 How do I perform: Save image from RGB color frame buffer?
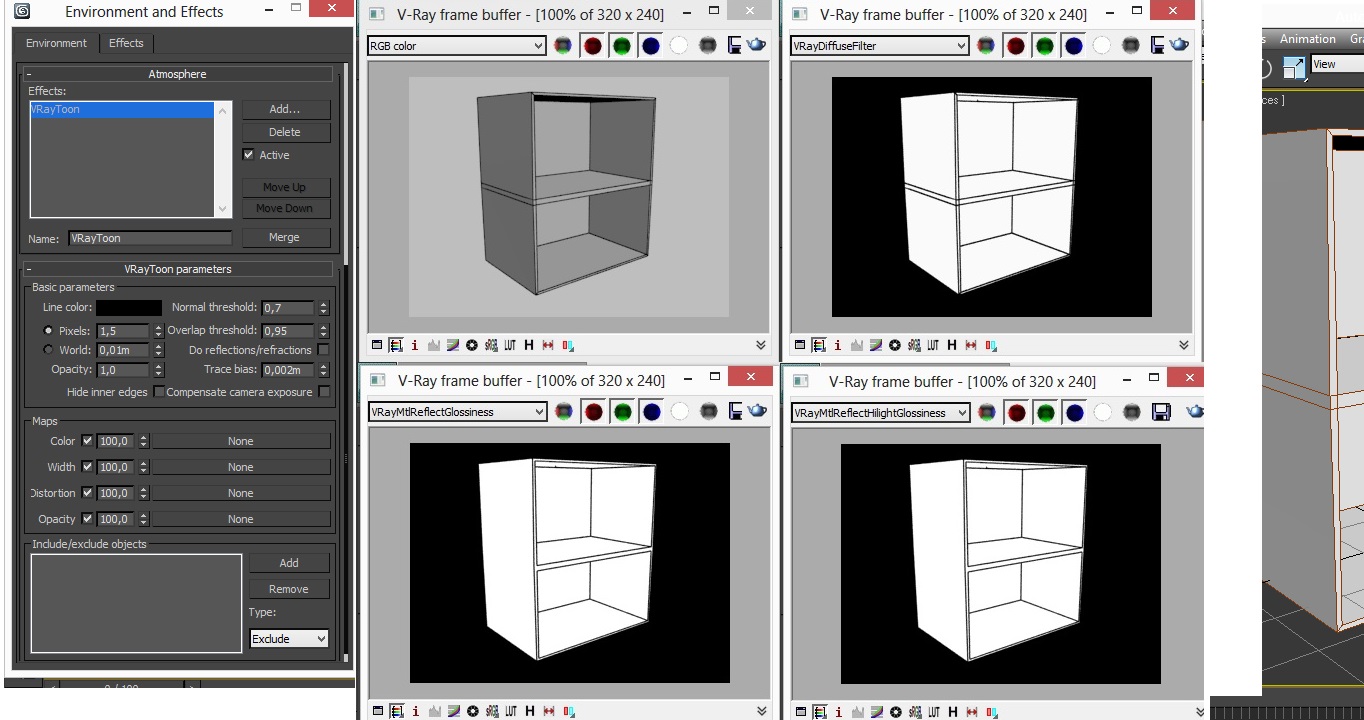[x=734, y=46]
